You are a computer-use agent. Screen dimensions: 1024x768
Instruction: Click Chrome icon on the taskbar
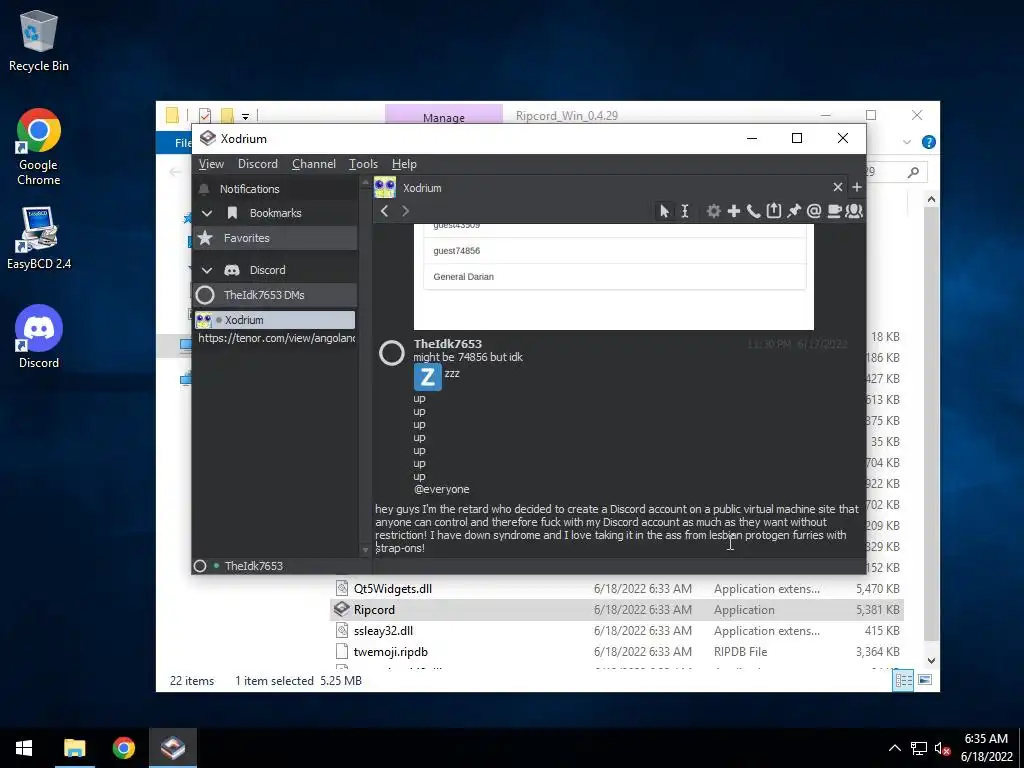pos(123,748)
